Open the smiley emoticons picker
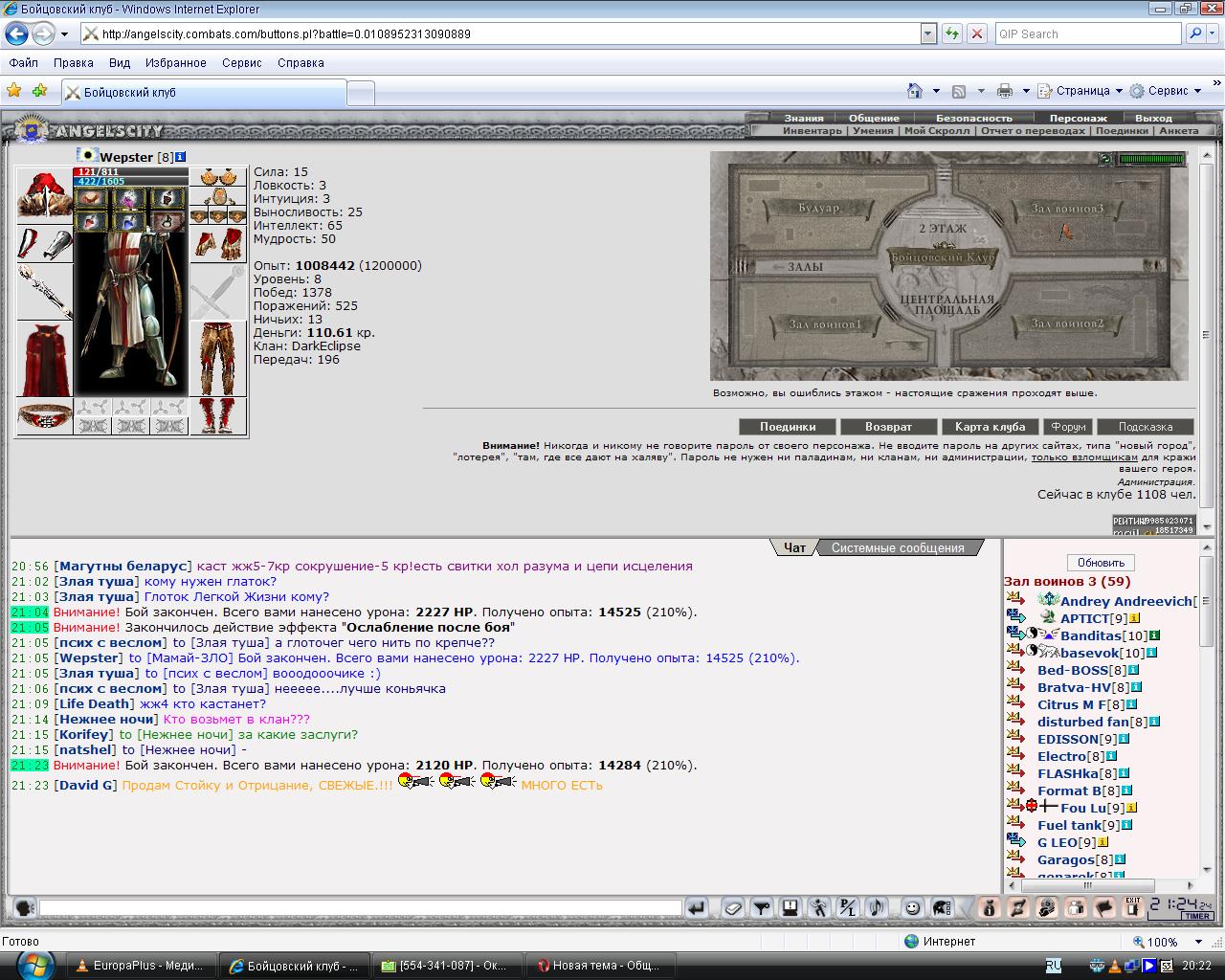 click(913, 907)
